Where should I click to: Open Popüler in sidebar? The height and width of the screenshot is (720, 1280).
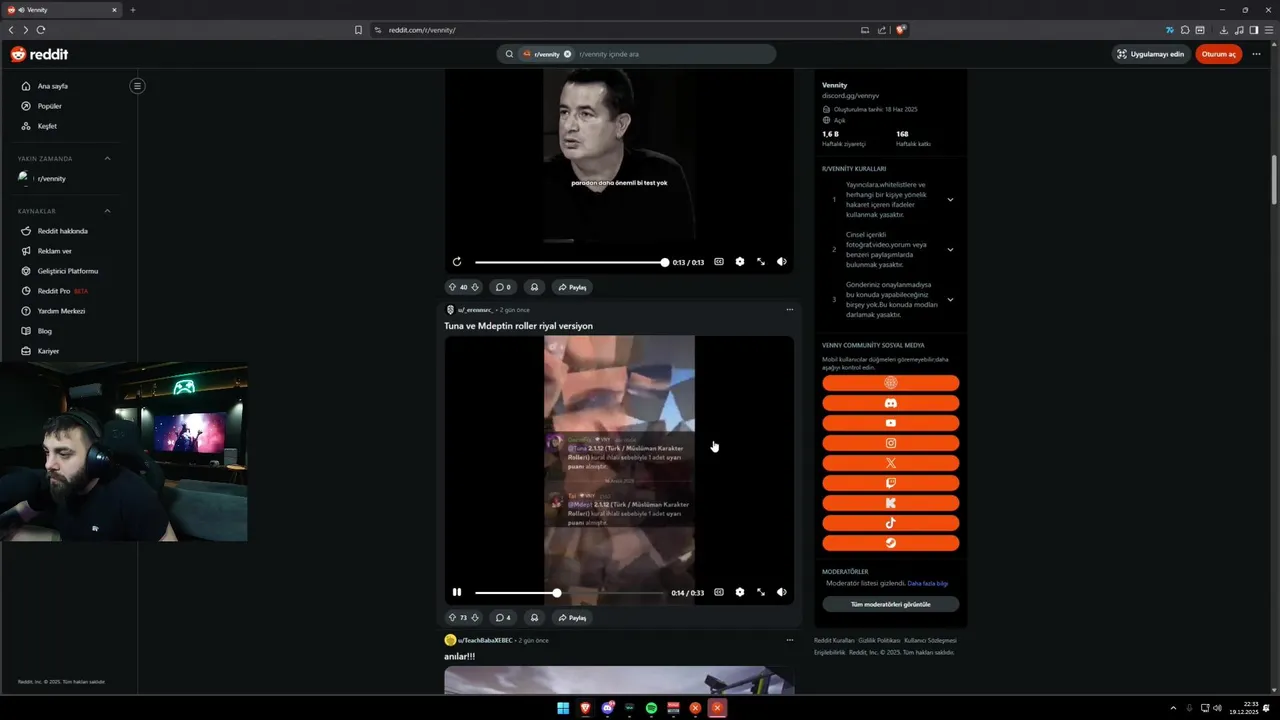(x=49, y=106)
